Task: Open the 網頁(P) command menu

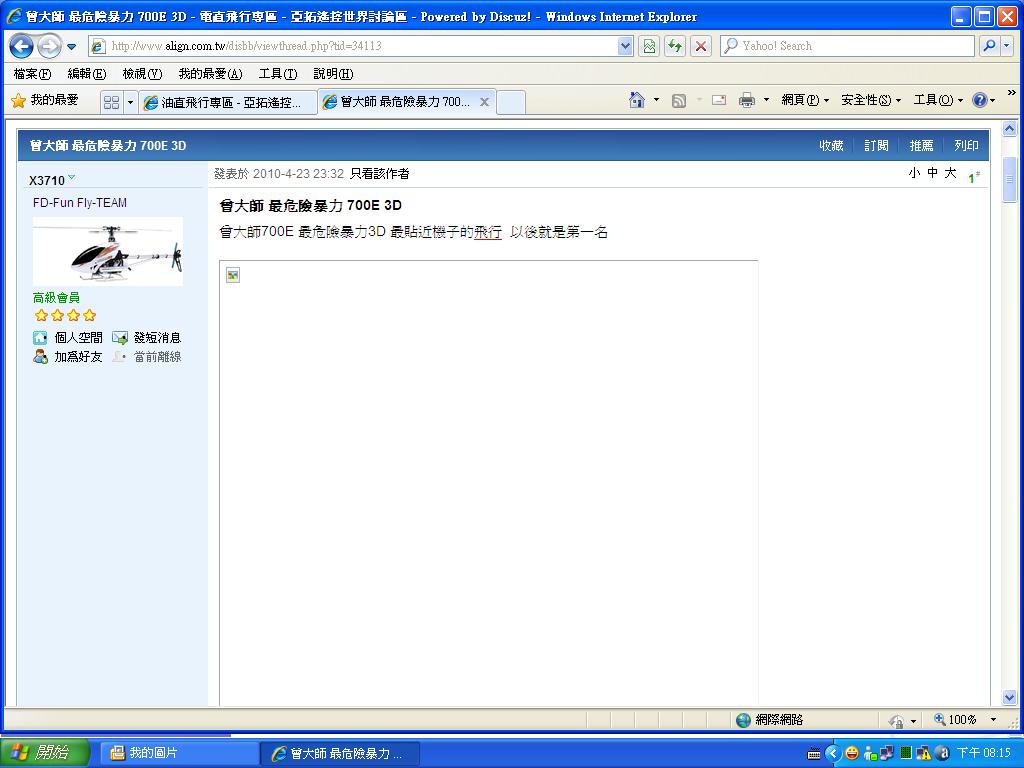Action: click(x=805, y=100)
